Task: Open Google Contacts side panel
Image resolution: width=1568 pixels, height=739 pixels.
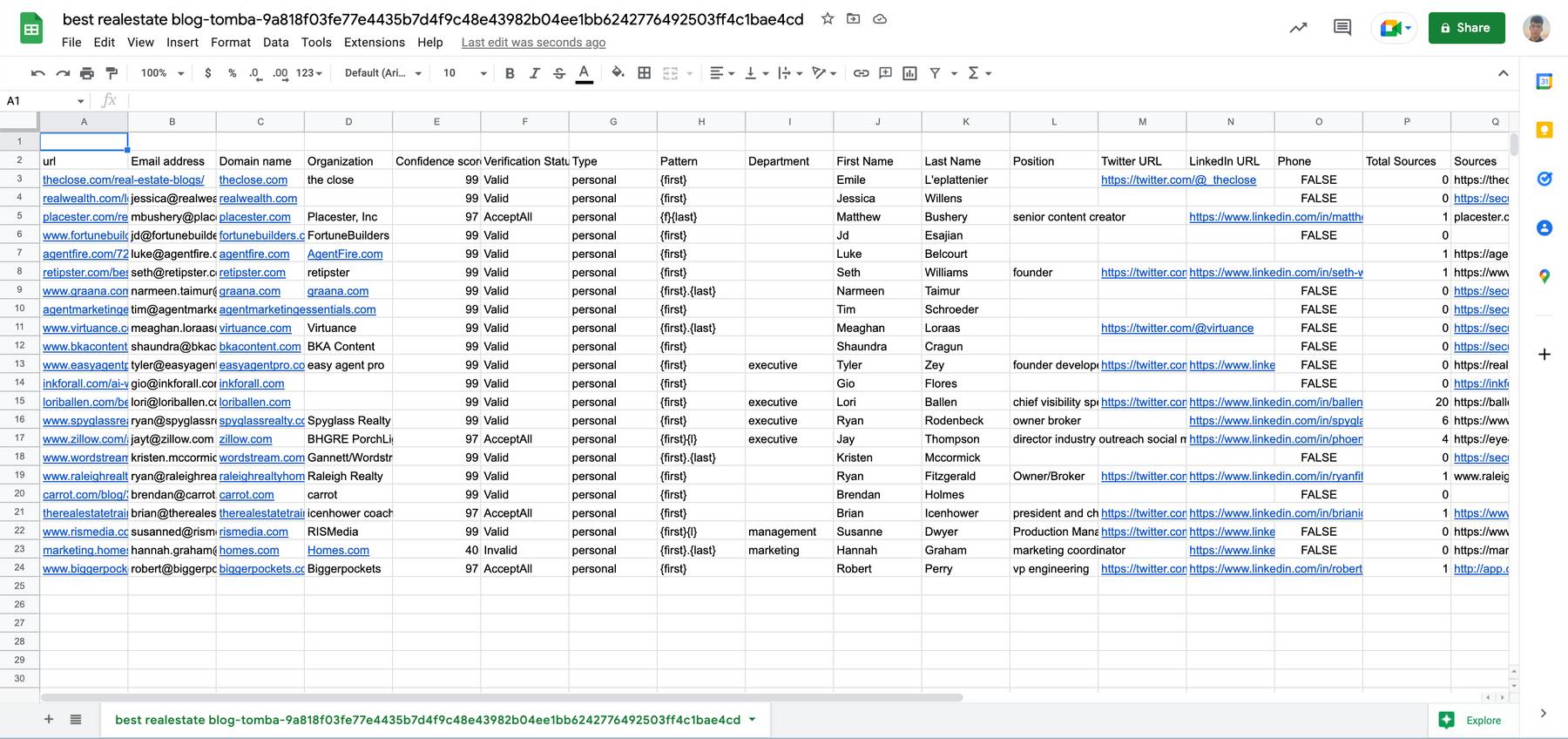Action: [x=1544, y=227]
